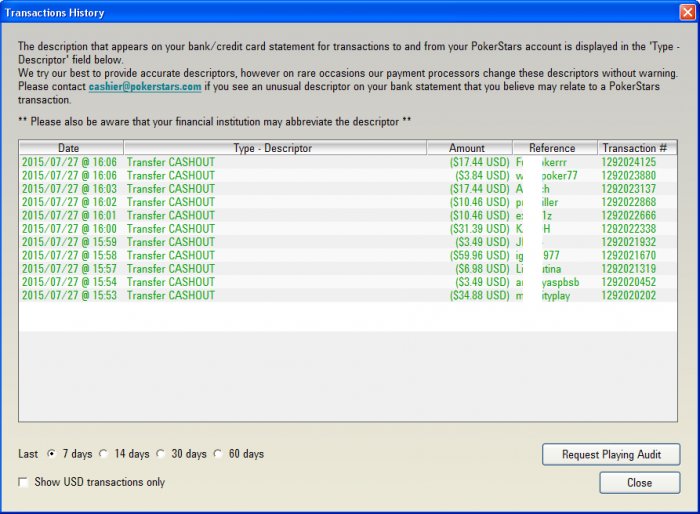Select the 30 days radio button
The image size is (700, 514).
coord(161,454)
